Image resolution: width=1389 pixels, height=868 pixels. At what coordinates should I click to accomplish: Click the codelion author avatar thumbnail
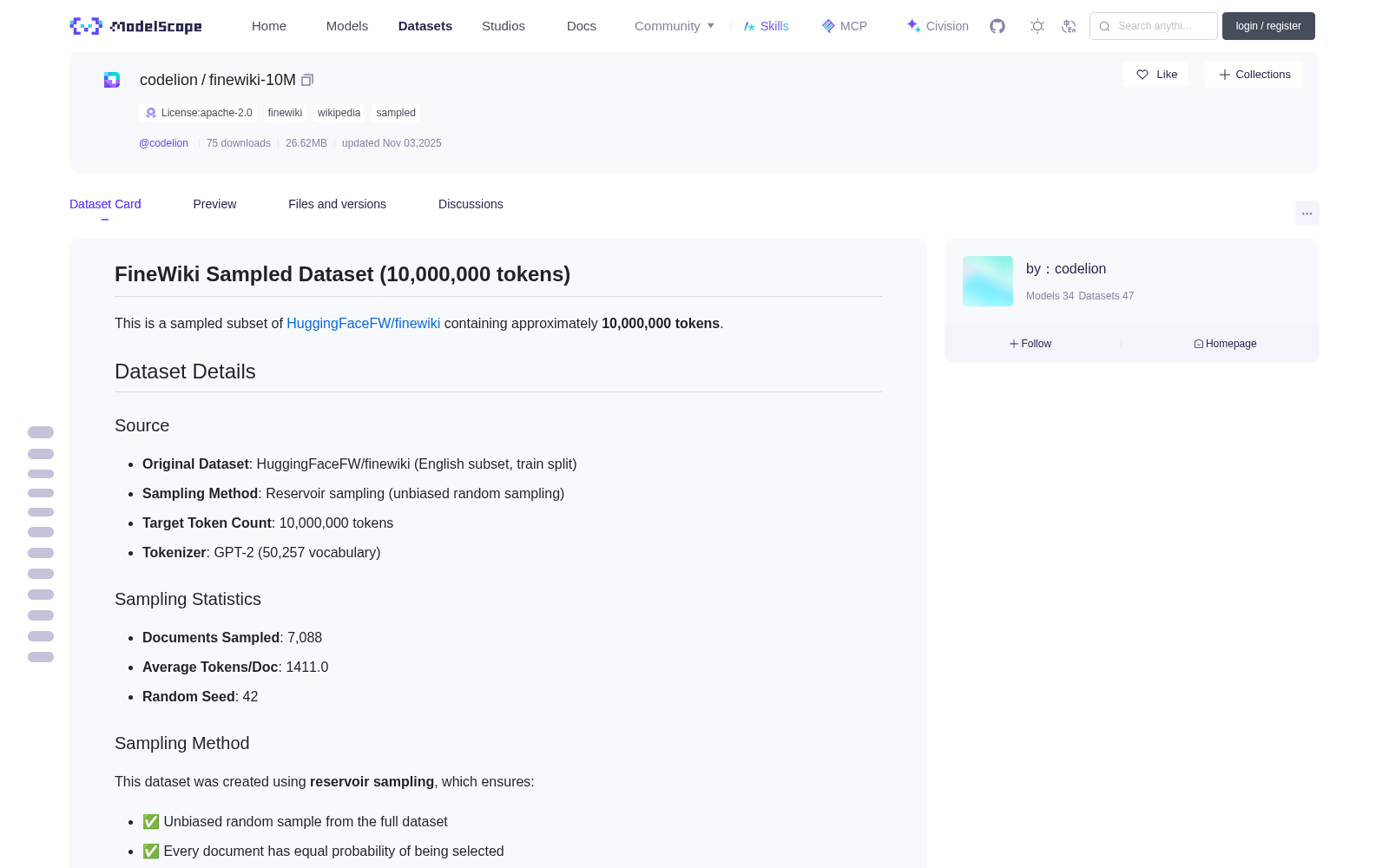pos(988,281)
